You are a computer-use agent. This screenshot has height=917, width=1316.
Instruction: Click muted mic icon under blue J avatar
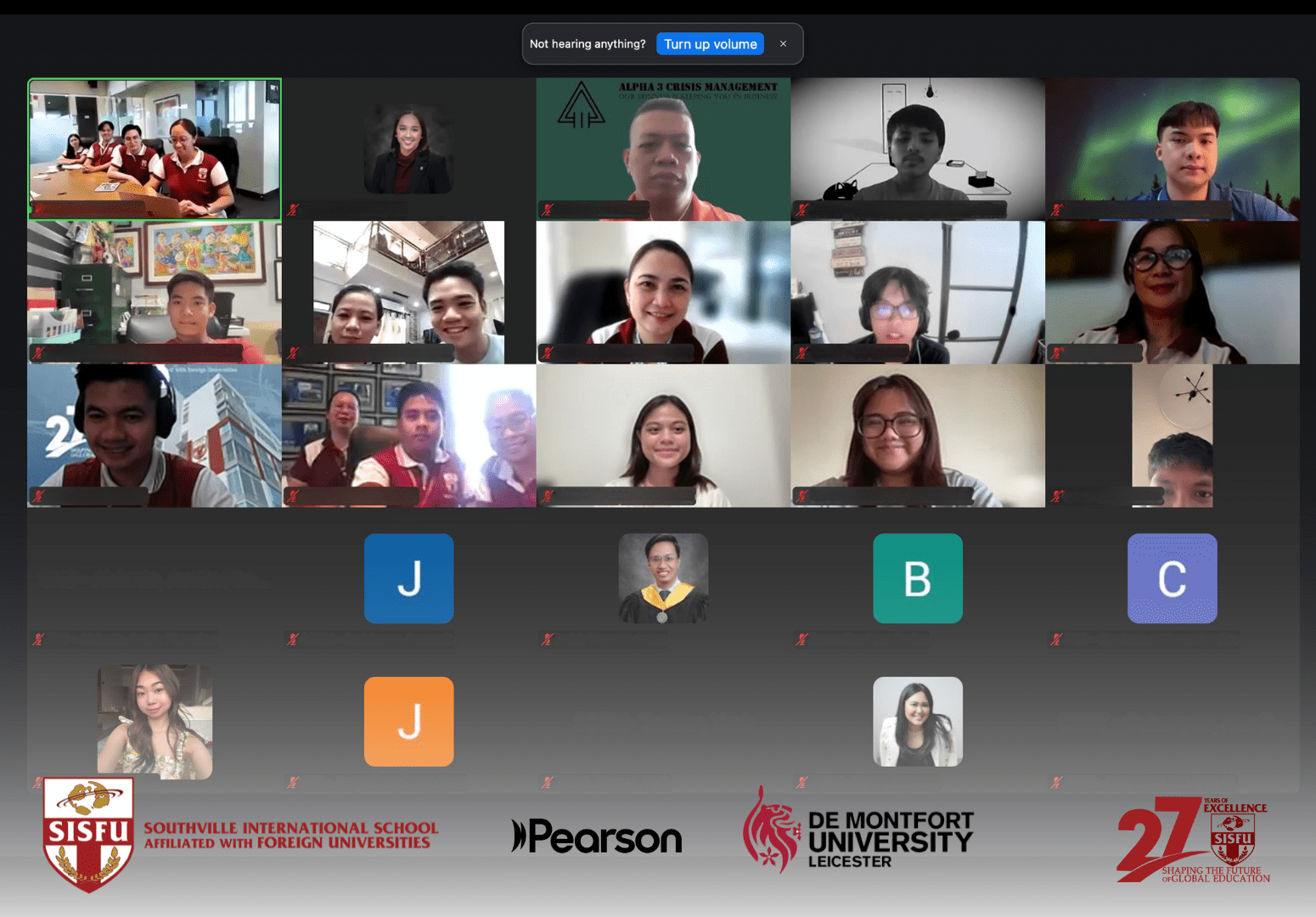click(293, 639)
